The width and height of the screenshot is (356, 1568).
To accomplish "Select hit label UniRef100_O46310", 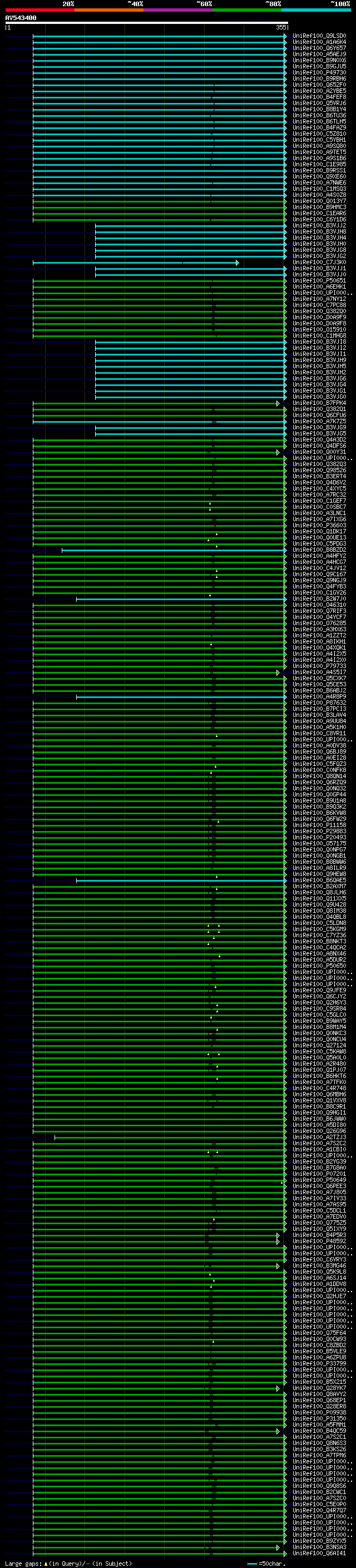I will (319, 605).
